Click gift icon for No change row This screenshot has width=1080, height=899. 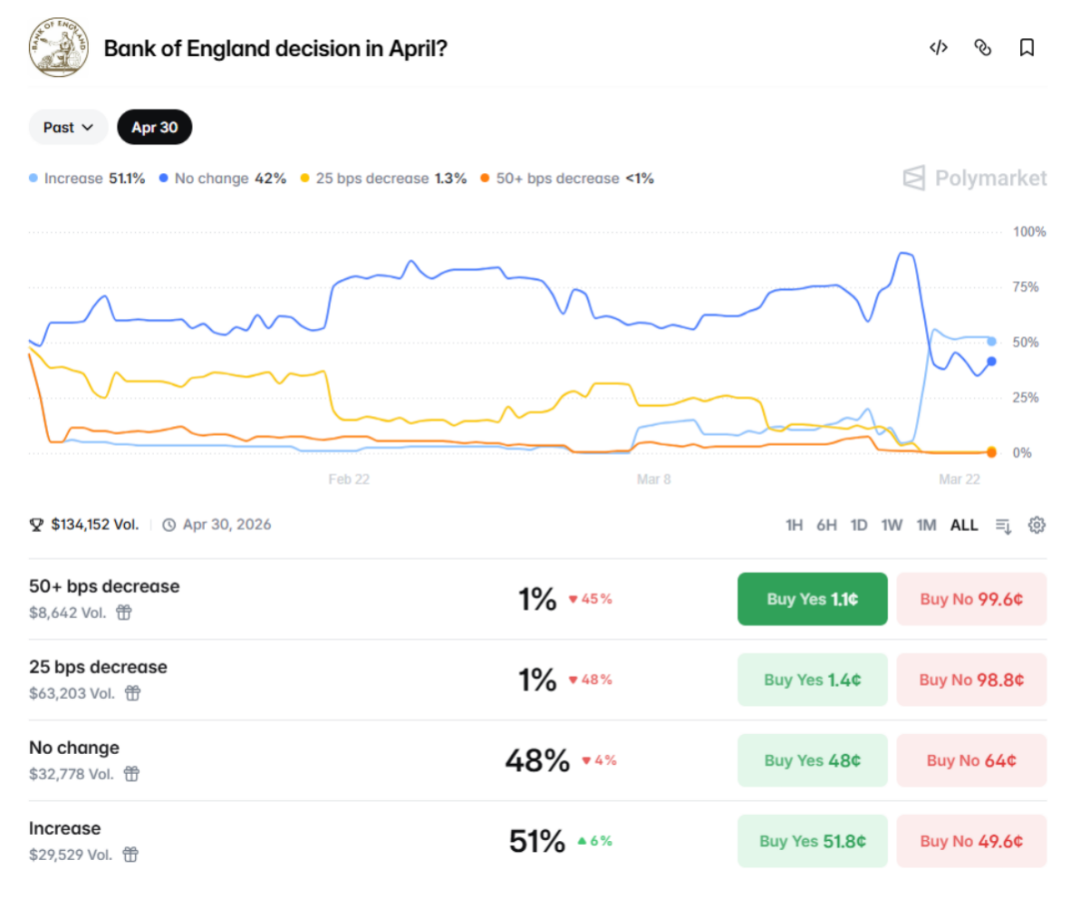point(131,774)
